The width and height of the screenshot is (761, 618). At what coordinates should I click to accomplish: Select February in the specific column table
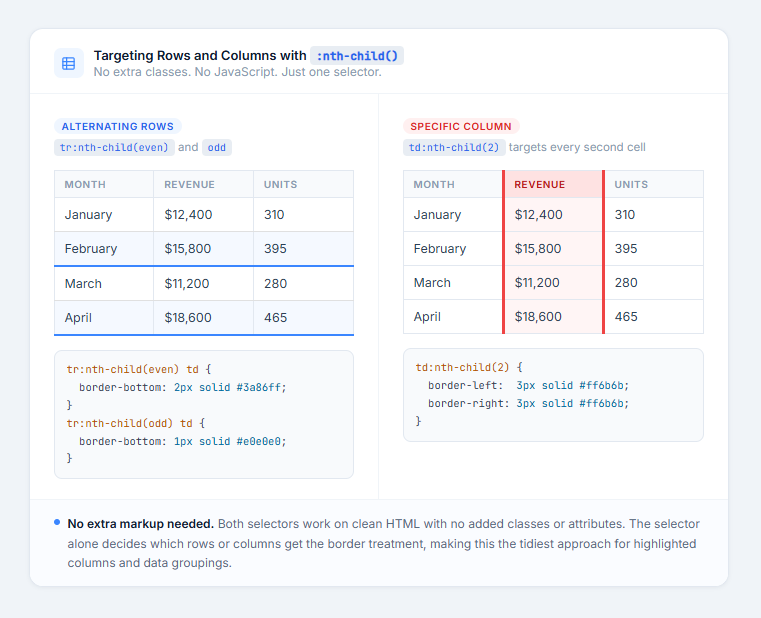click(453, 249)
